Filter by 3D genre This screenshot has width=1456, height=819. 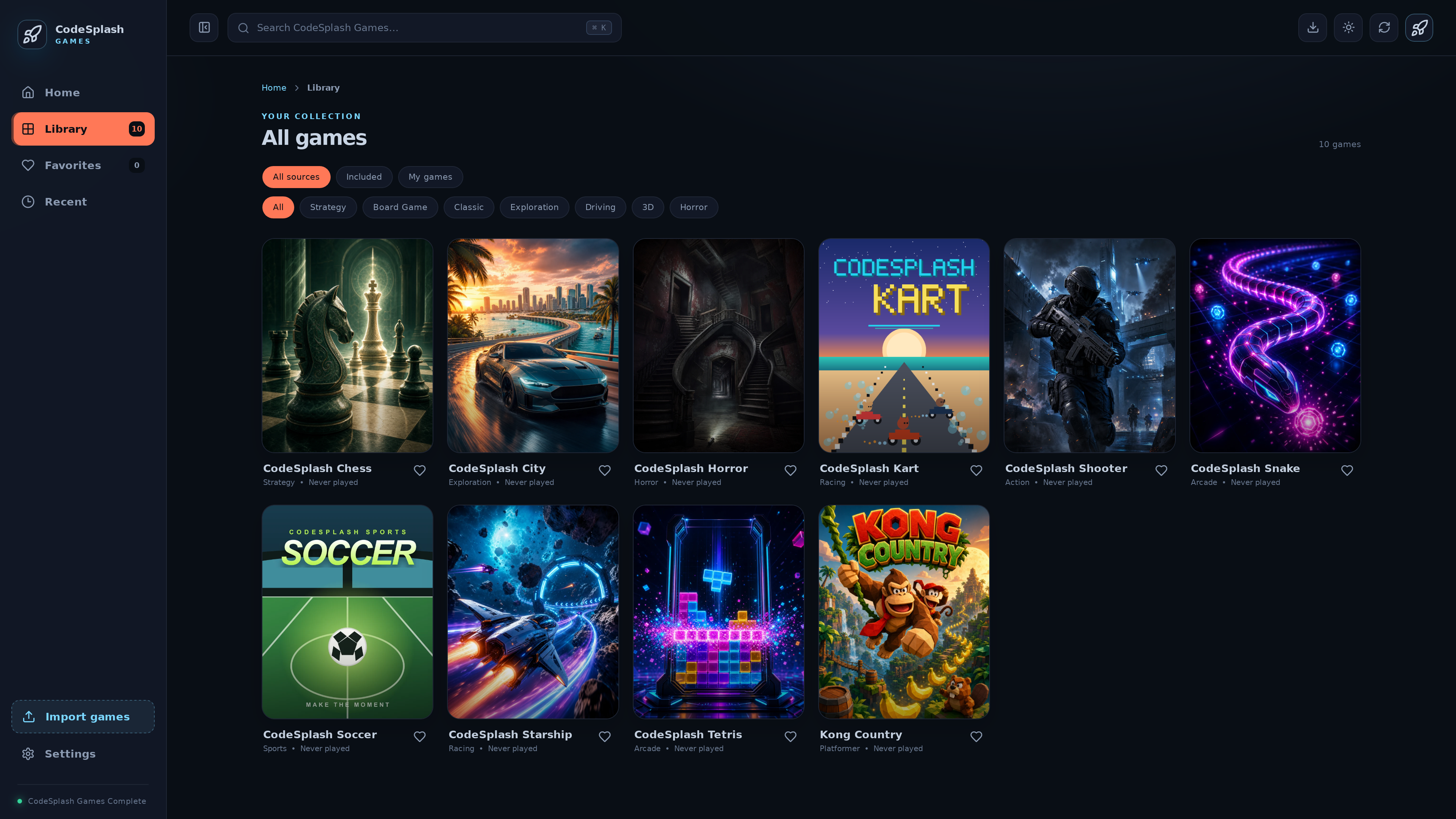pos(648,207)
